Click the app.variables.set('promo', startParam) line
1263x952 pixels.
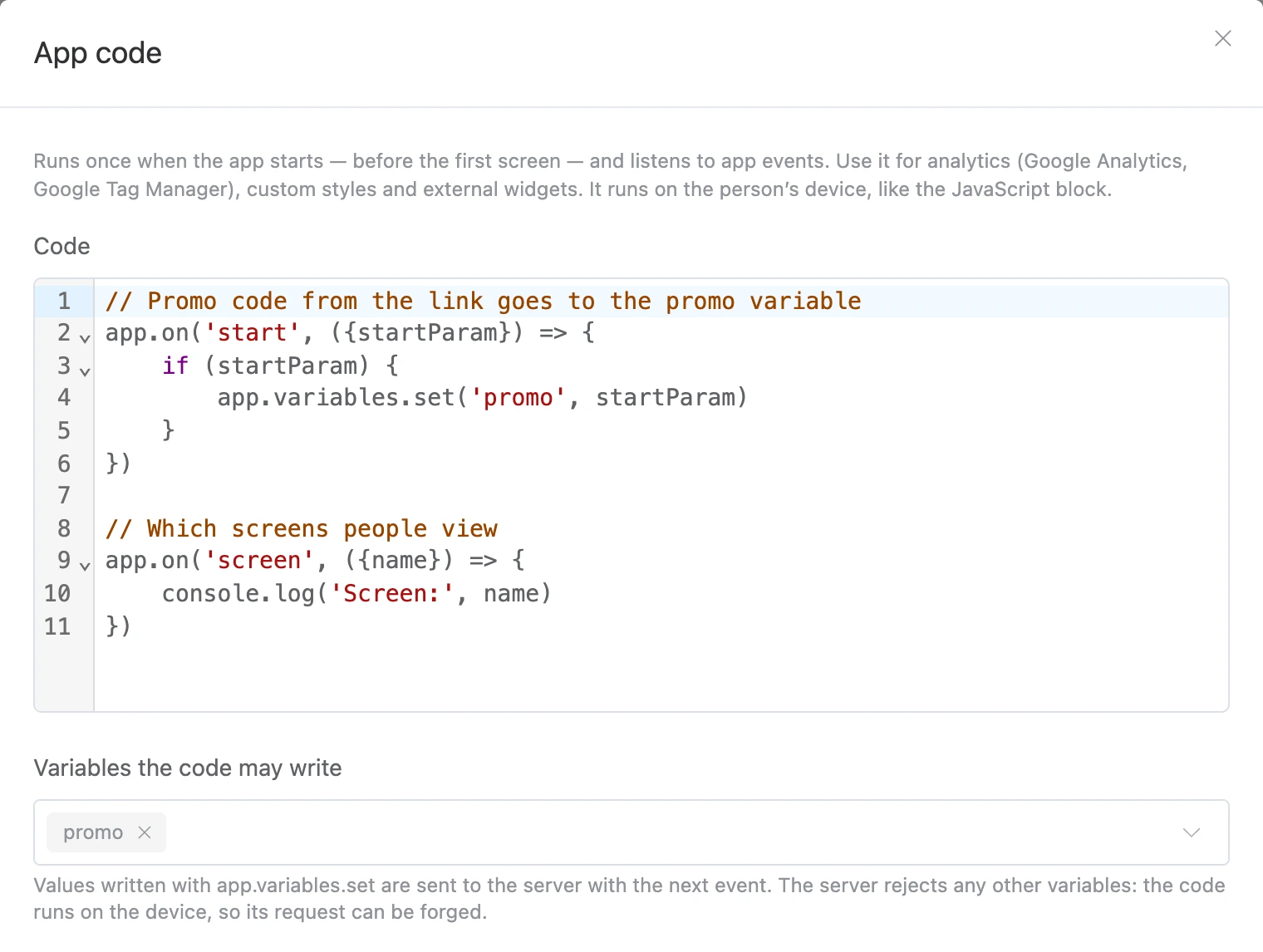[482, 398]
